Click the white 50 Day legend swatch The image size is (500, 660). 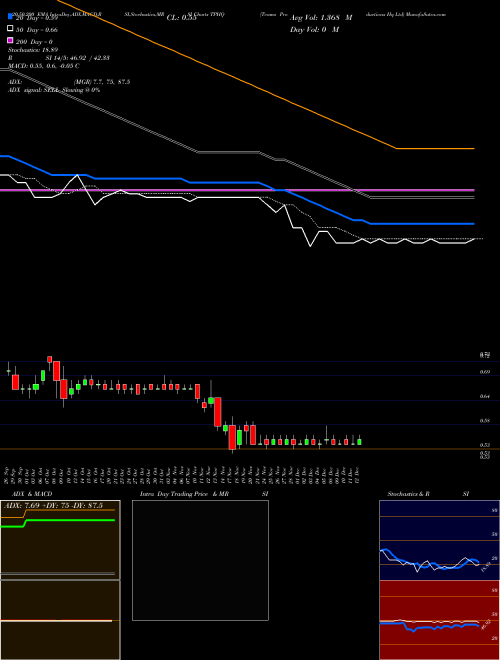pyautogui.click(x=10, y=29)
